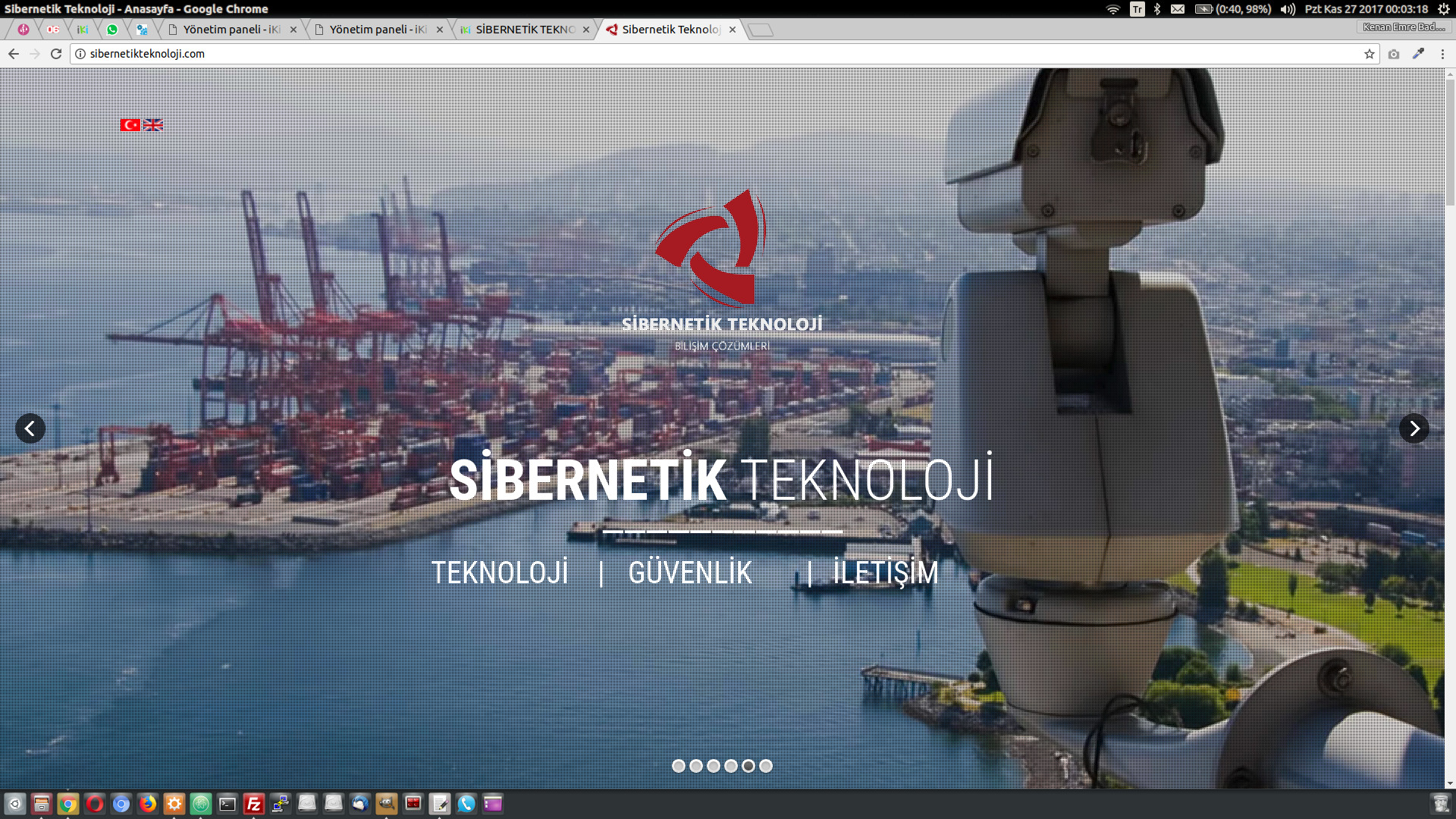Show next slide with right arrow
Screen dimensions: 1456x819
click(1414, 428)
